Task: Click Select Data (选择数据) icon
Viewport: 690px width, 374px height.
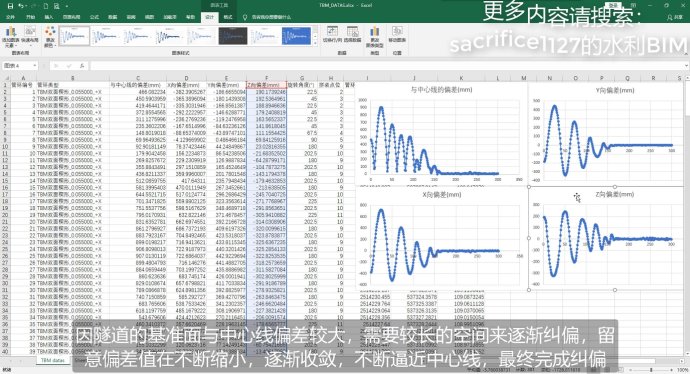Action: [x=352, y=34]
